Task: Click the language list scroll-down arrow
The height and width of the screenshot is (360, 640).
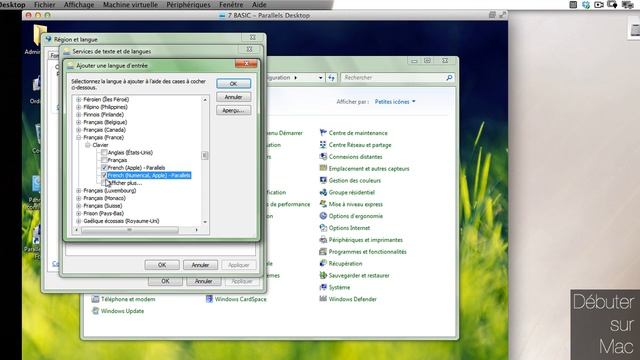Action: tap(205, 222)
